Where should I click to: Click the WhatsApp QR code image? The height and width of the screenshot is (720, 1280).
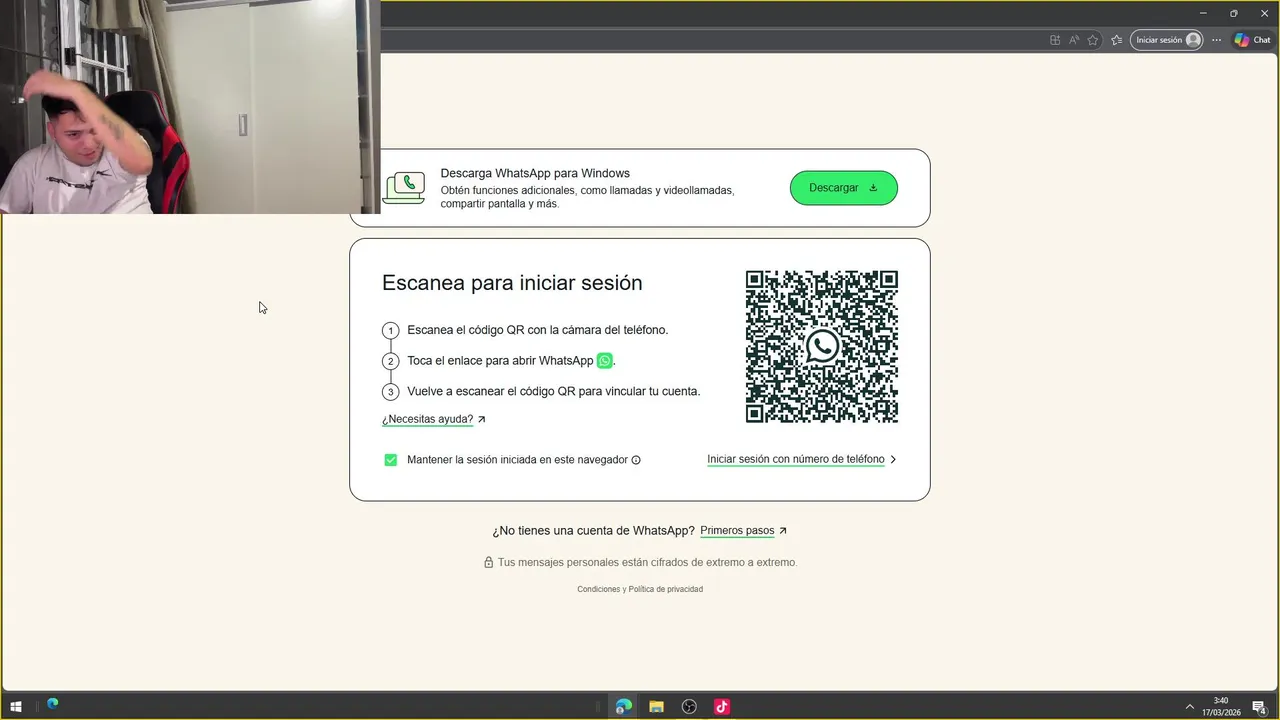pos(822,347)
